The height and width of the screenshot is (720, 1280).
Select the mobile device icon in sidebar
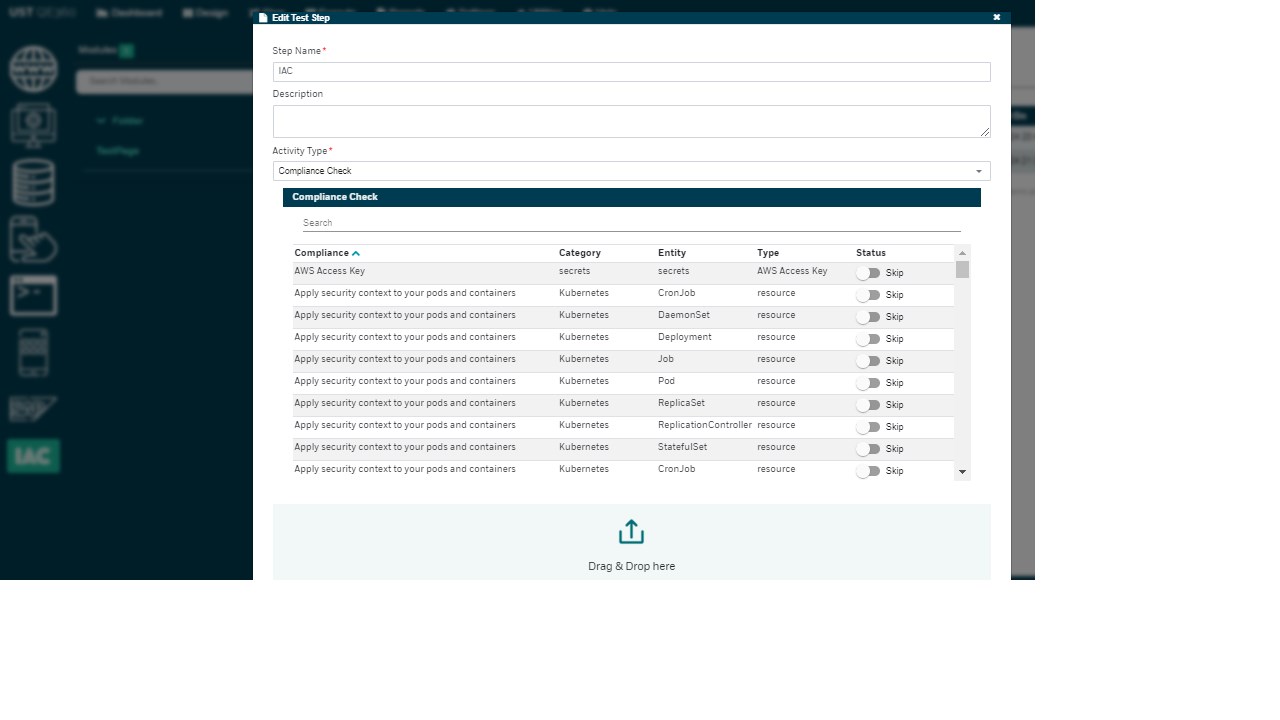coord(34,352)
